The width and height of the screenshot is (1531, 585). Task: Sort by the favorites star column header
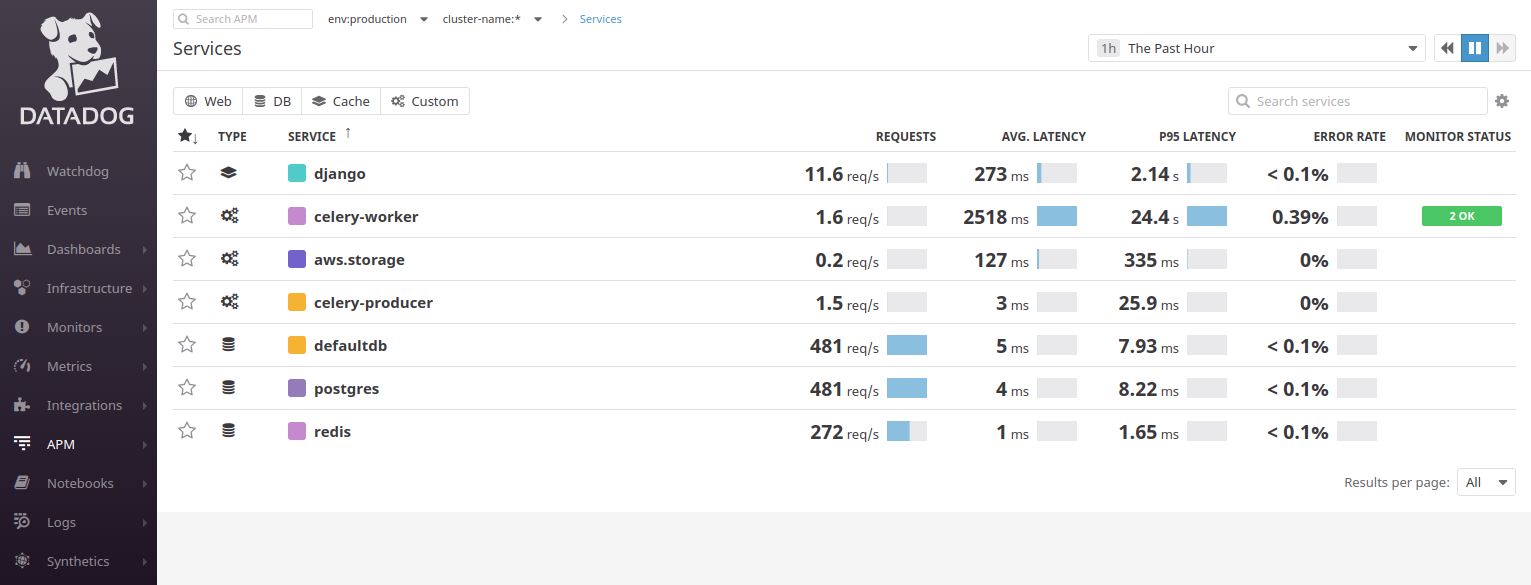[187, 136]
